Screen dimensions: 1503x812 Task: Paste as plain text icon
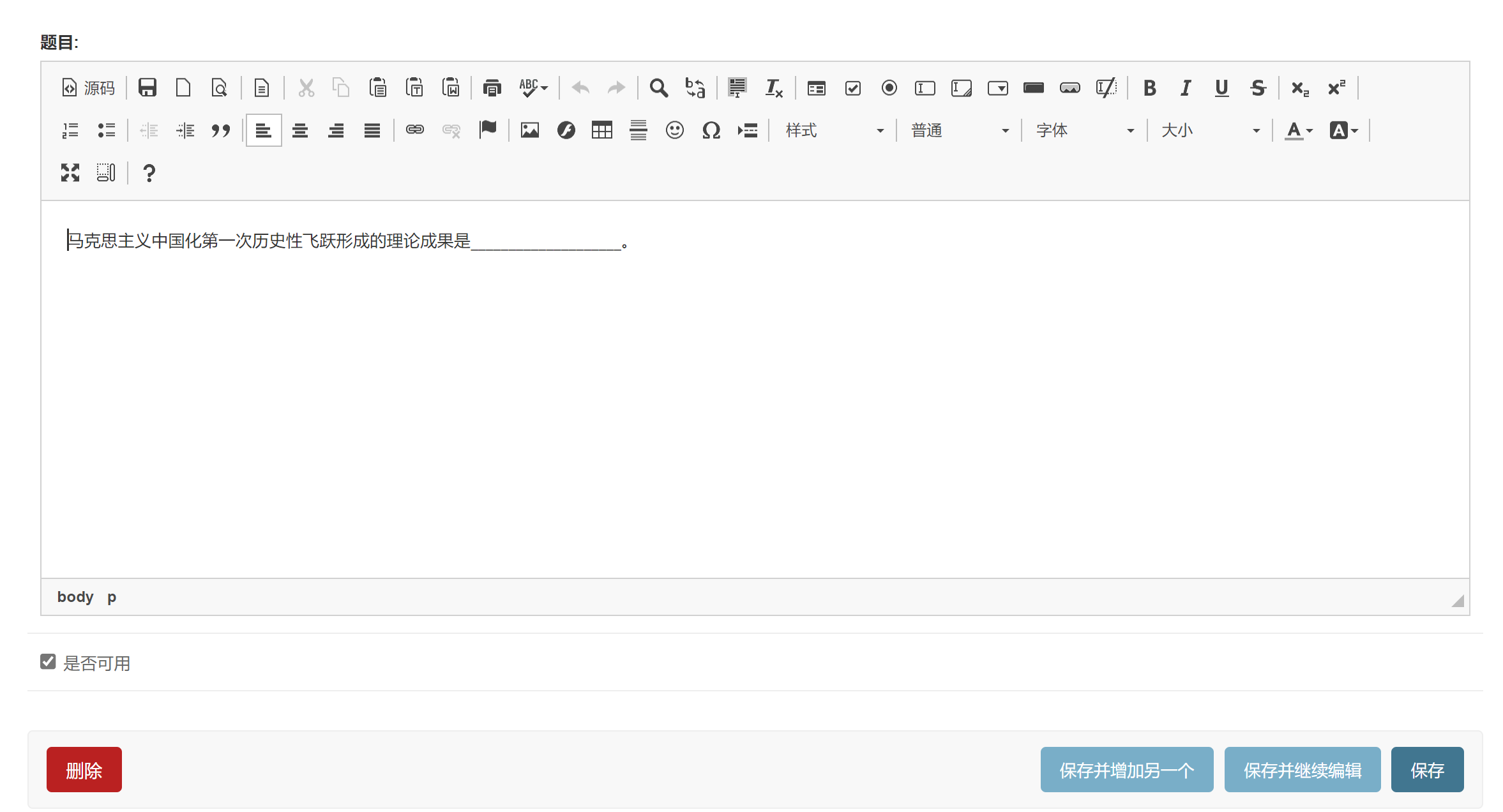click(x=414, y=87)
